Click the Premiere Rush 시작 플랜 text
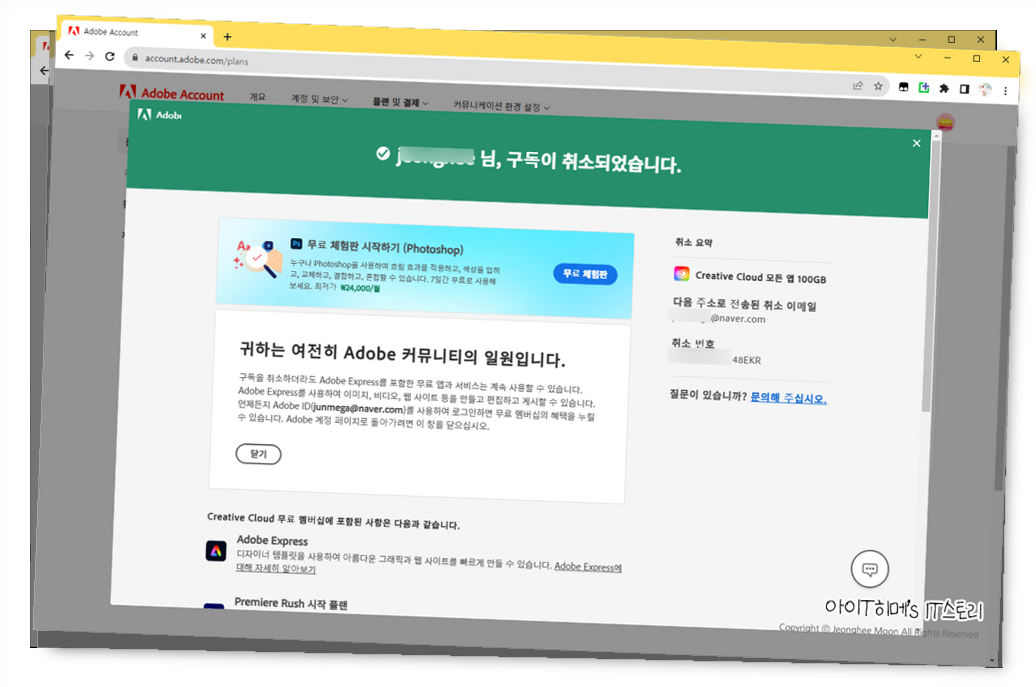The height and width of the screenshot is (687, 1036). (291, 604)
